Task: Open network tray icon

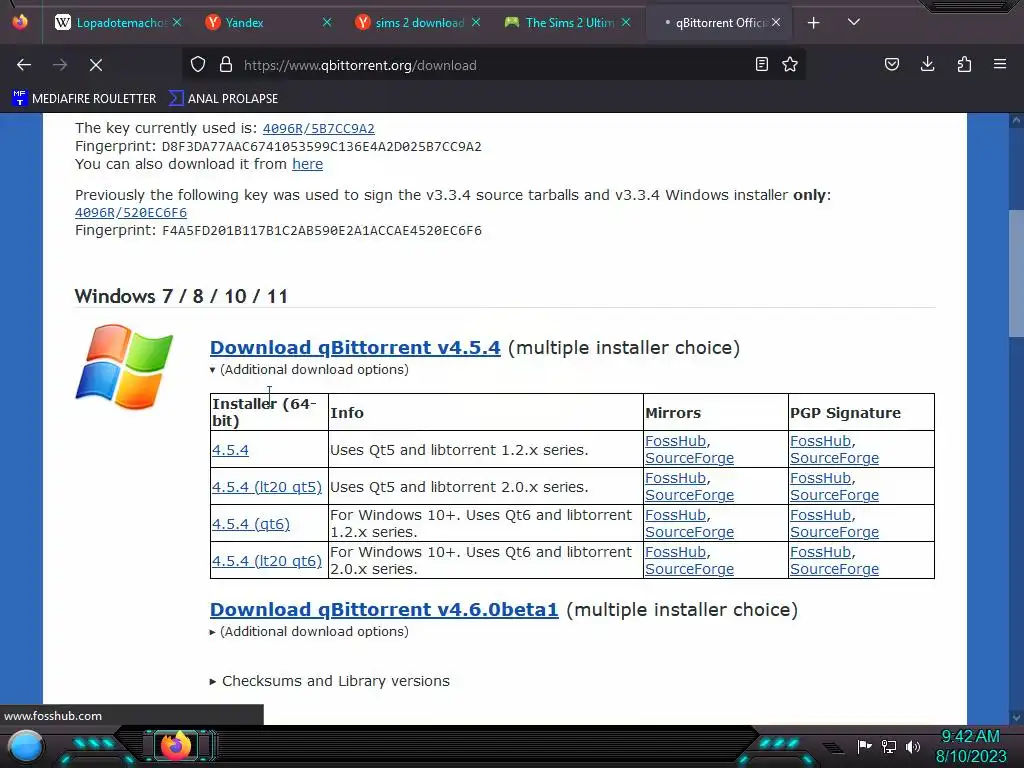Action: click(889, 746)
